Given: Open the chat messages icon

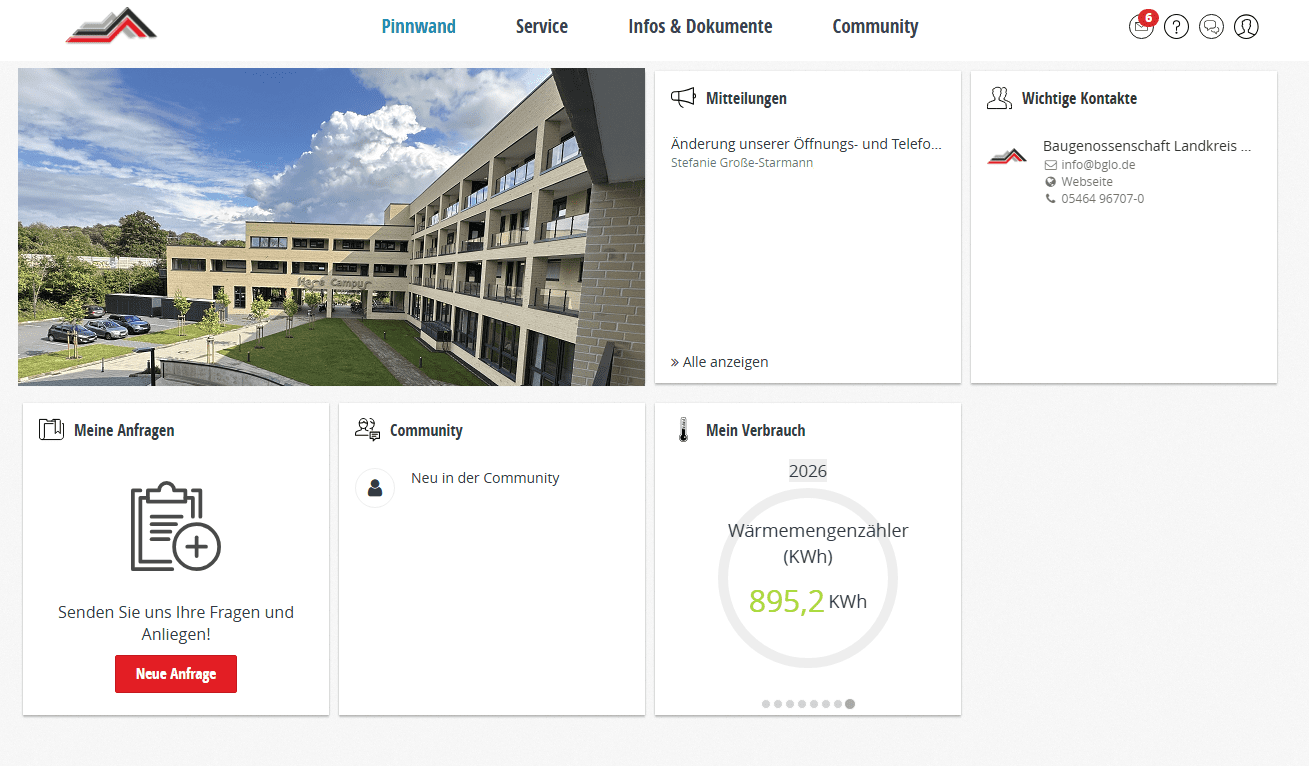Looking at the screenshot, I should tap(1211, 27).
